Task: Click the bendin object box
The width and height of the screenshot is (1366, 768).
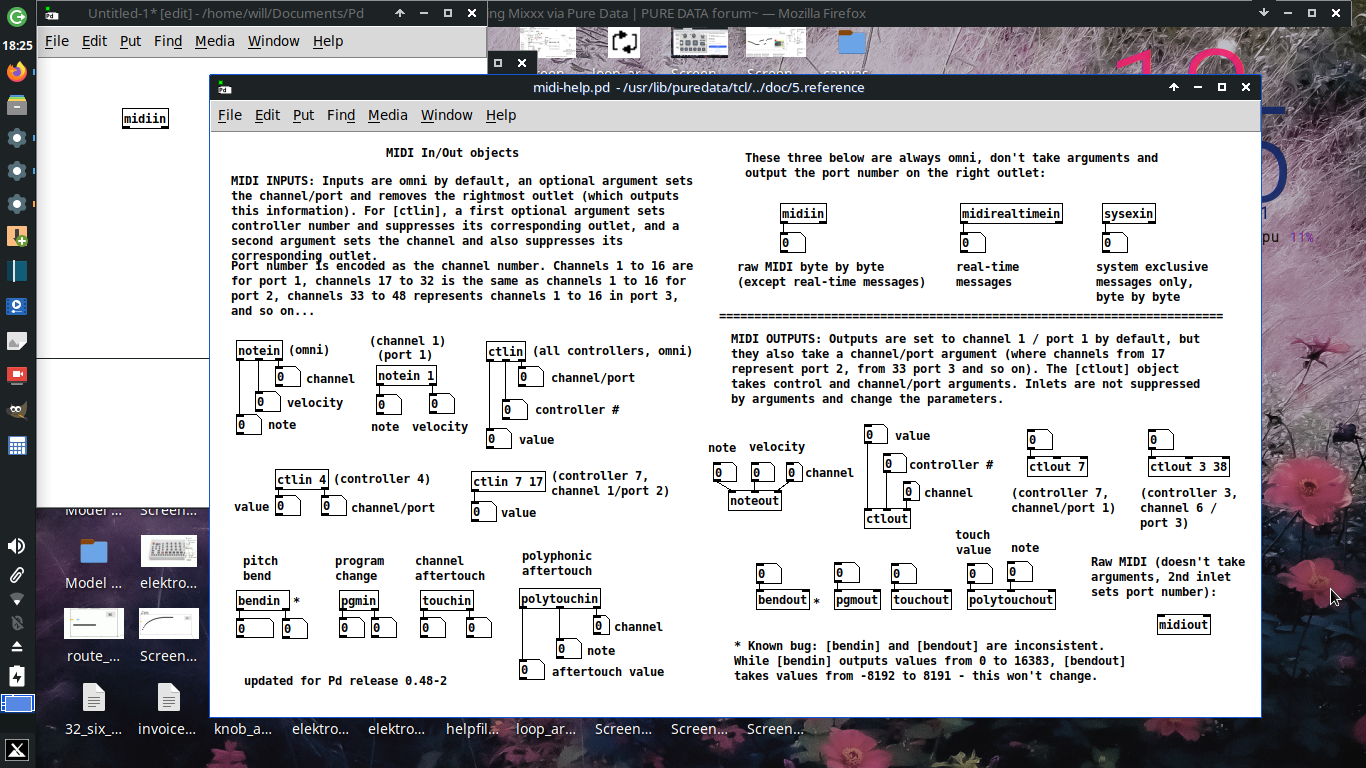Action: 263,601
